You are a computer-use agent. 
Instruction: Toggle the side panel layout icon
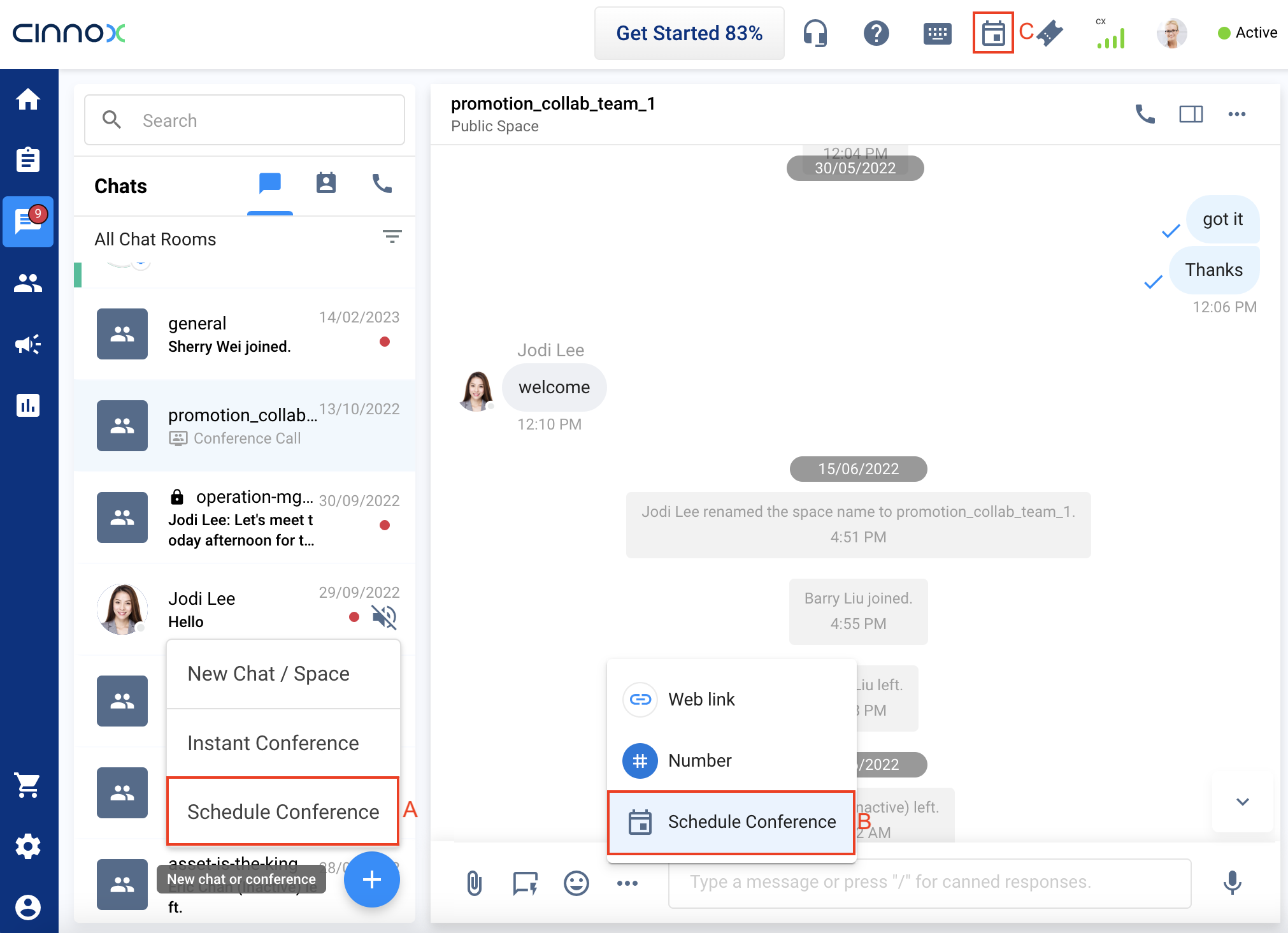point(1191,114)
